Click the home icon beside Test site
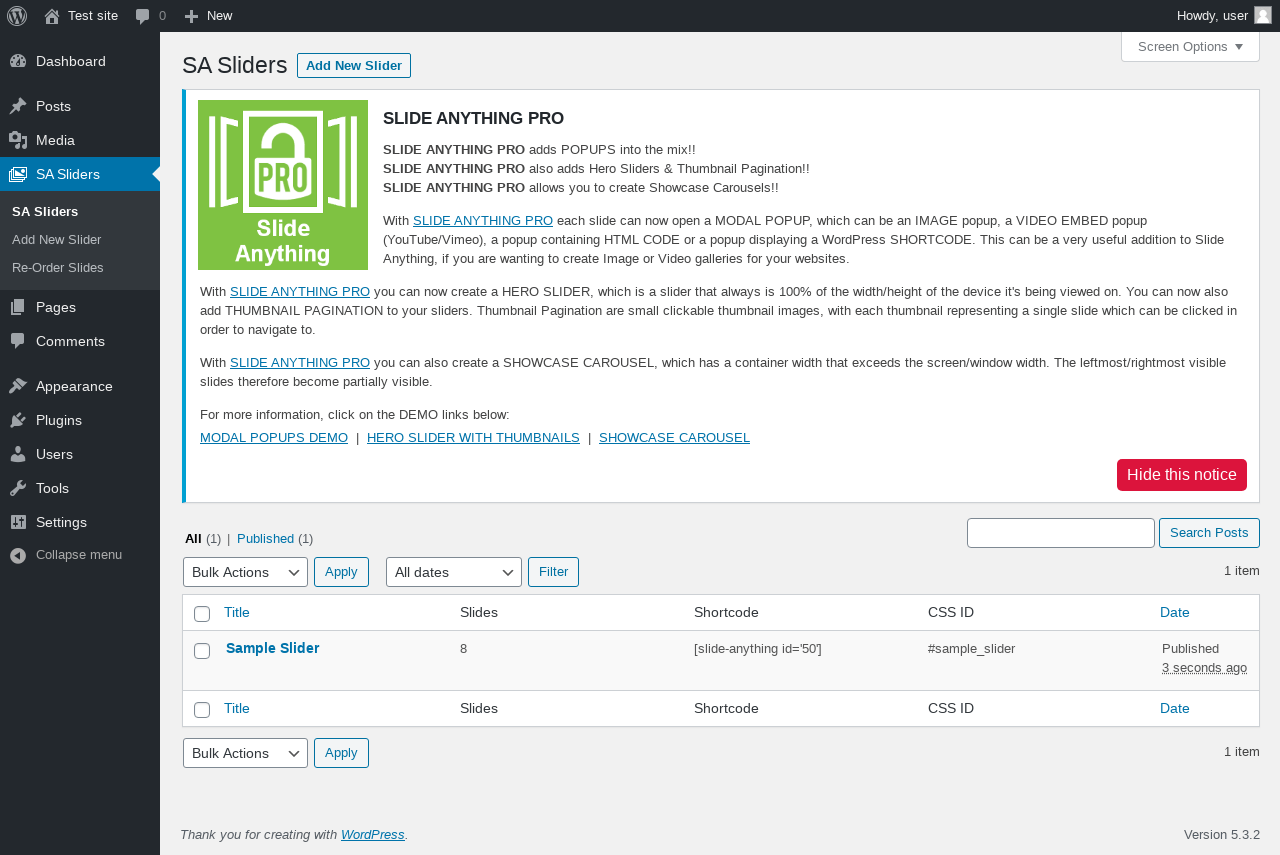 point(52,16)
